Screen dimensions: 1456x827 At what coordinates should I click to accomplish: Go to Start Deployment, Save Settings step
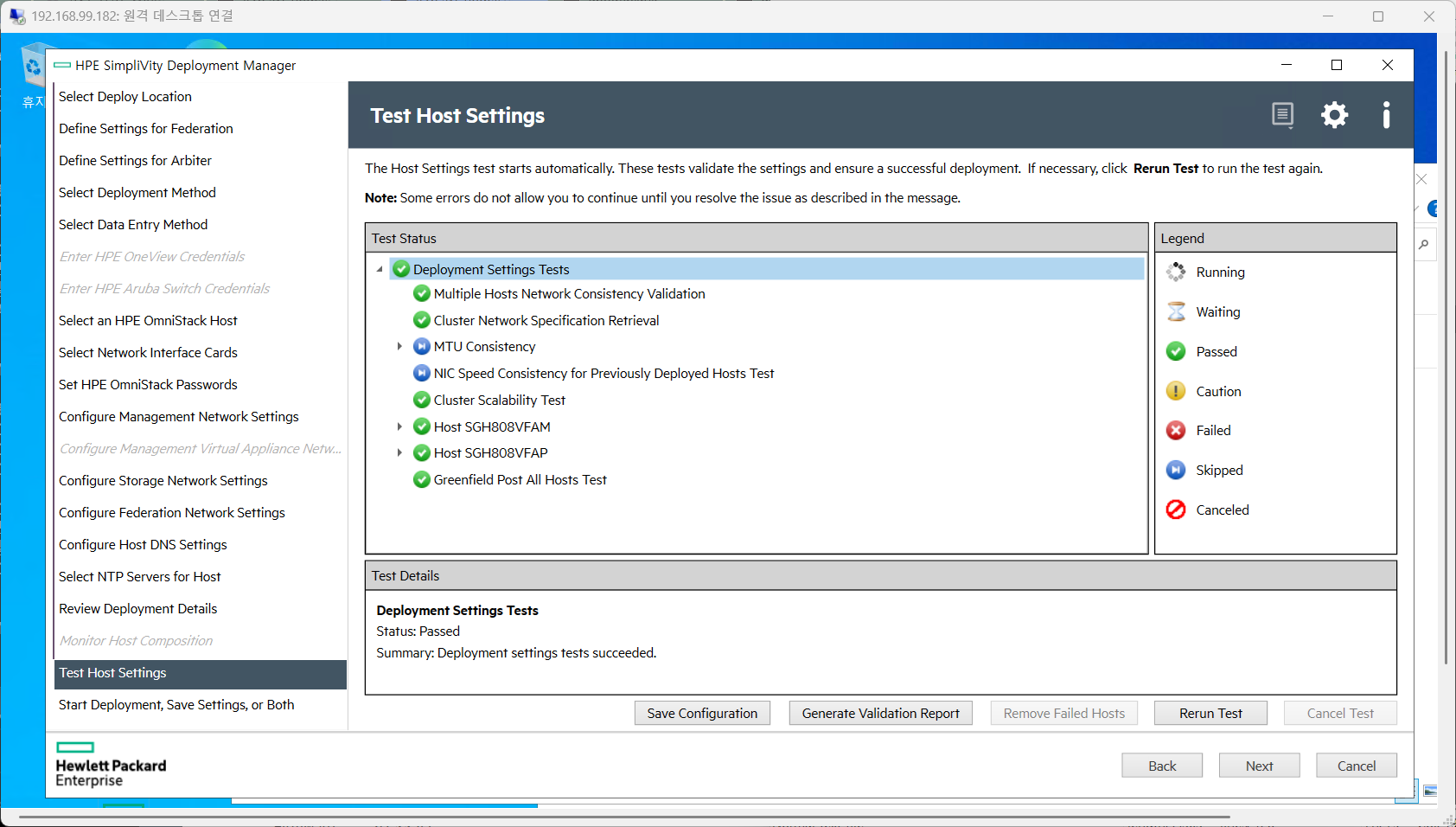click(176, 705)
